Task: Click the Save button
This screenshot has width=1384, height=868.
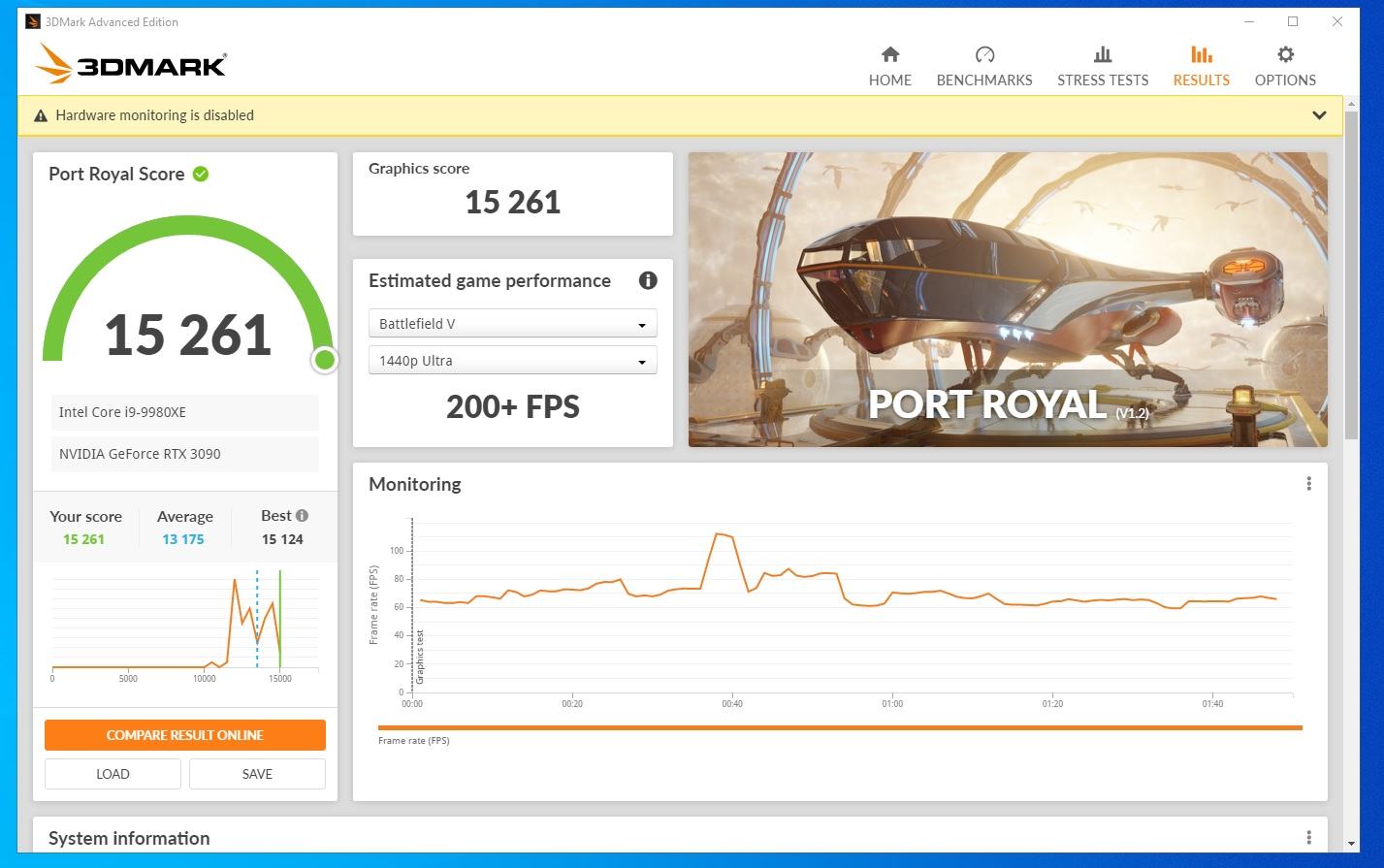Action: click(x=257, y=774)
